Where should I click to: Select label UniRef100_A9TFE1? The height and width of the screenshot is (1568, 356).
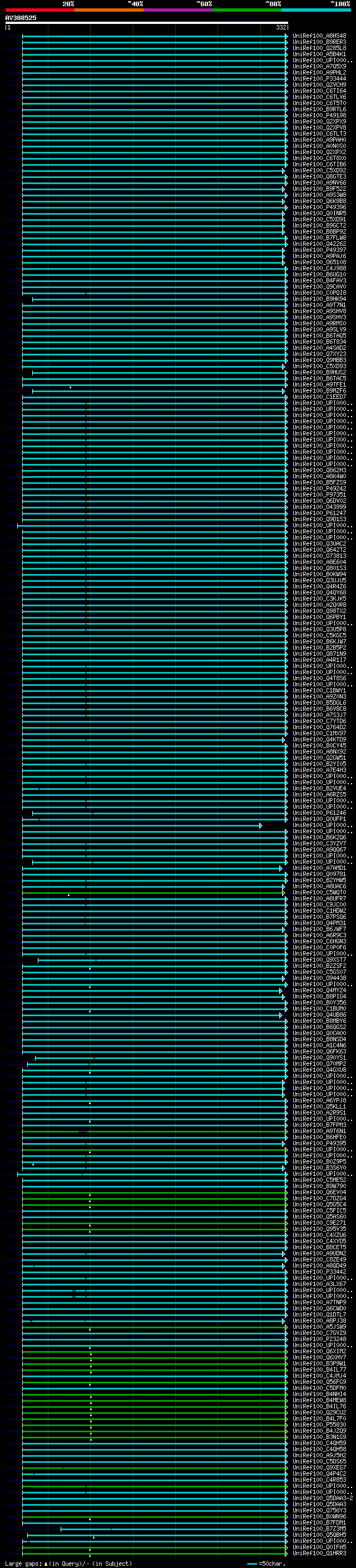[319, 385]
